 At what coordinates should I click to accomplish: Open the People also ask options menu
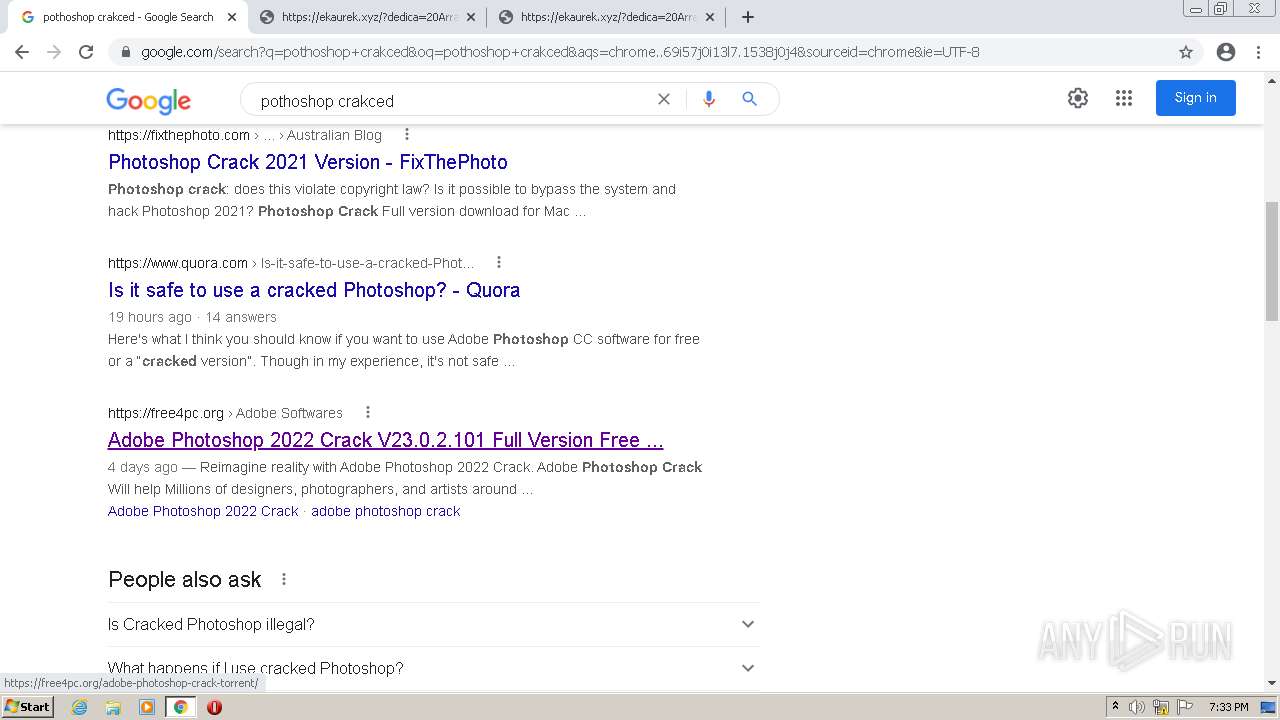coord(284,580)
